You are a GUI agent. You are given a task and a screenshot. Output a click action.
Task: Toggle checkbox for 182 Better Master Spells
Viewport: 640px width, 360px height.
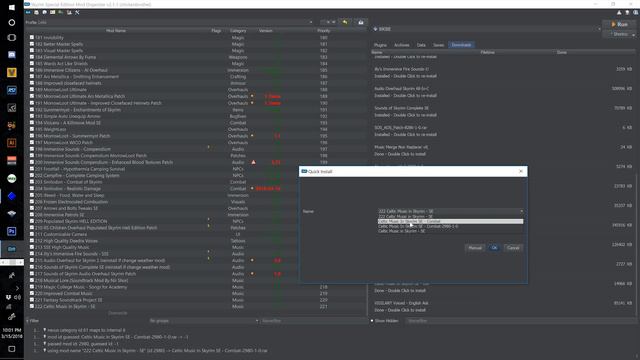(x=32, y=44)
